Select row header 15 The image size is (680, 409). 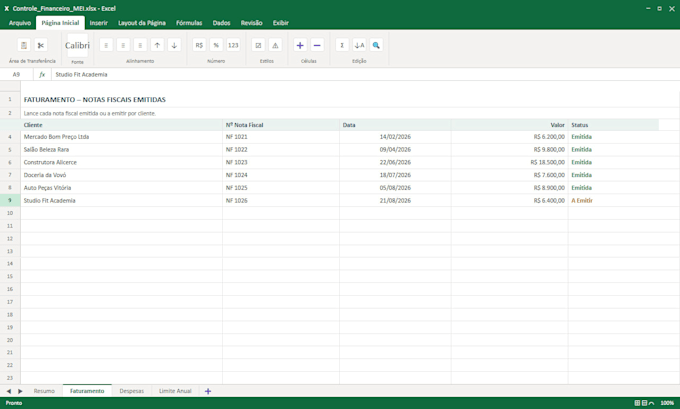(x=10, y=276)
